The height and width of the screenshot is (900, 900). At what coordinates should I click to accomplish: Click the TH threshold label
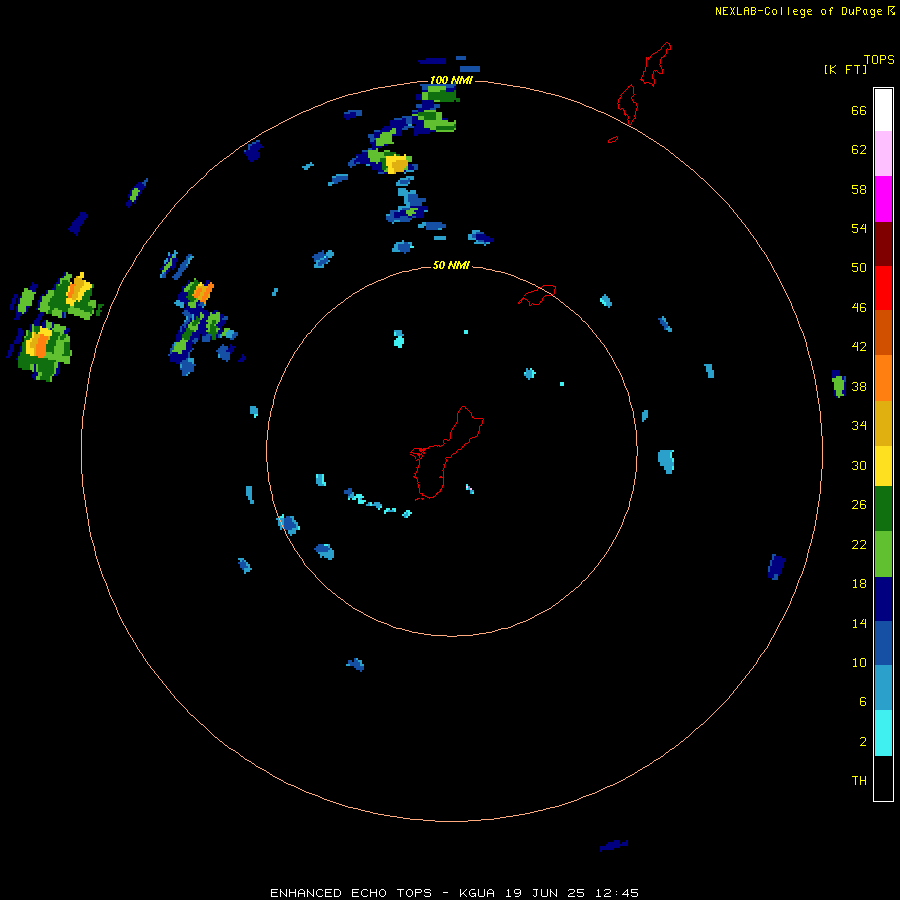tap(859, 781)
